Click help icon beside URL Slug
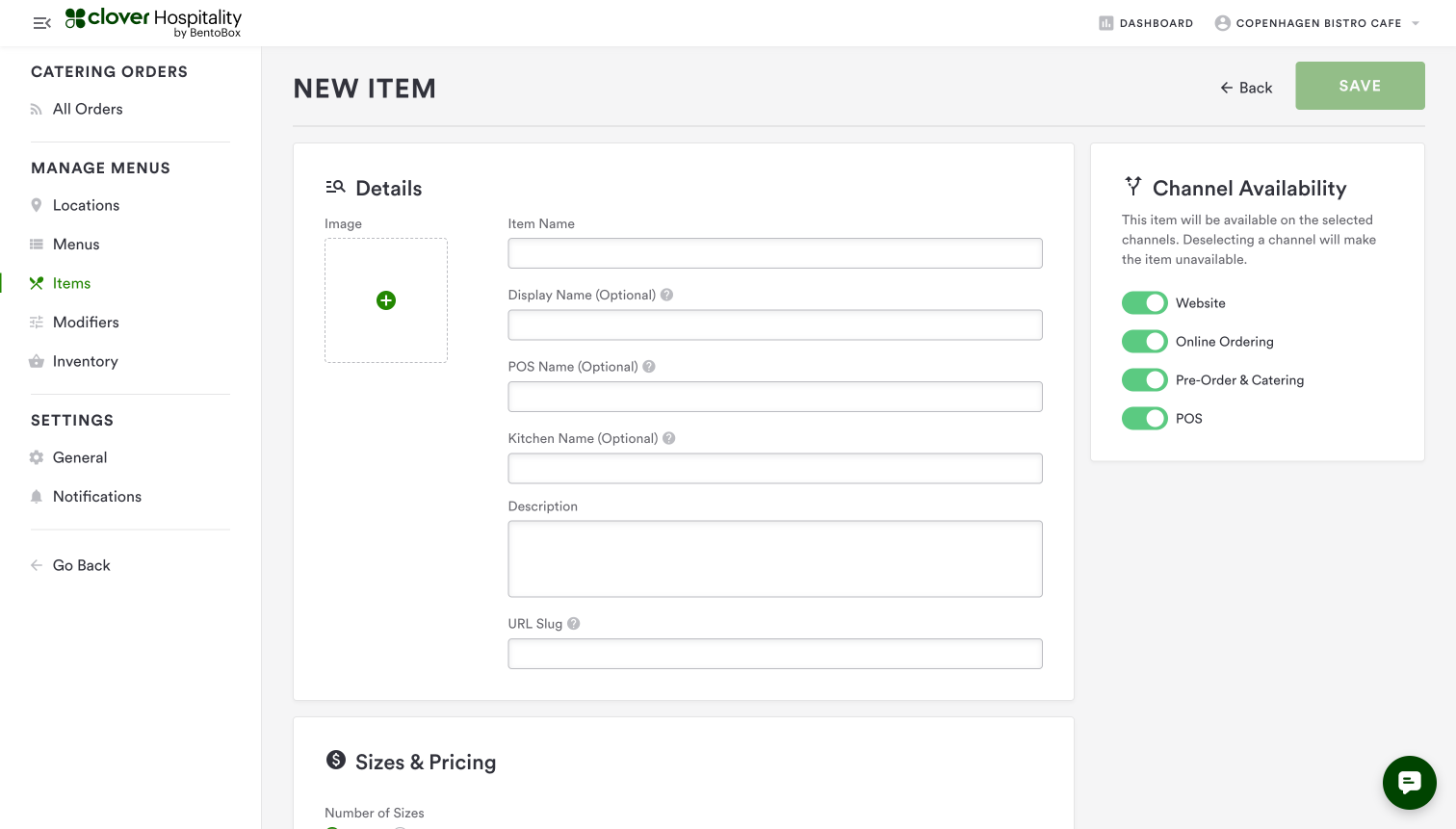Screen dimensions: 1456x829 574,624
